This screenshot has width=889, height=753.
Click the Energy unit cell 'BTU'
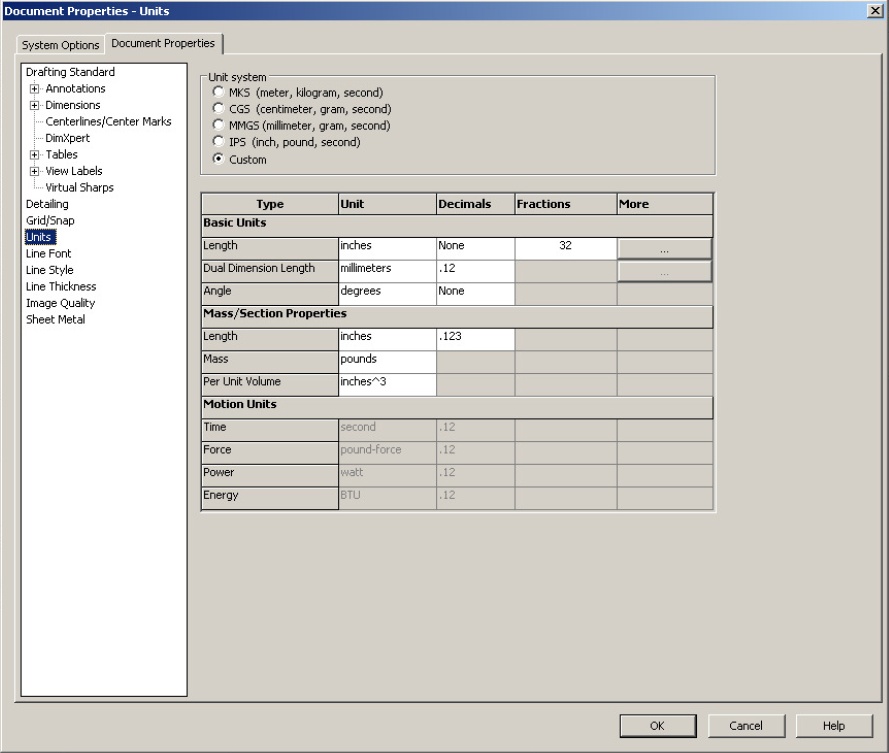click(387, 498)
